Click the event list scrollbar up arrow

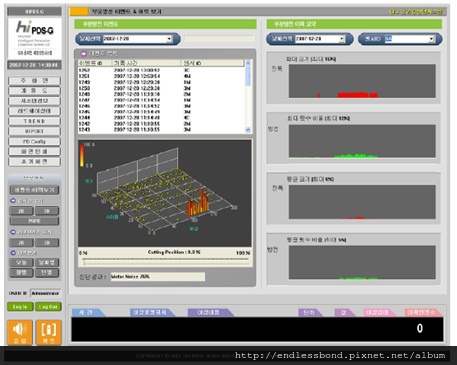click(x=248, y=63)
